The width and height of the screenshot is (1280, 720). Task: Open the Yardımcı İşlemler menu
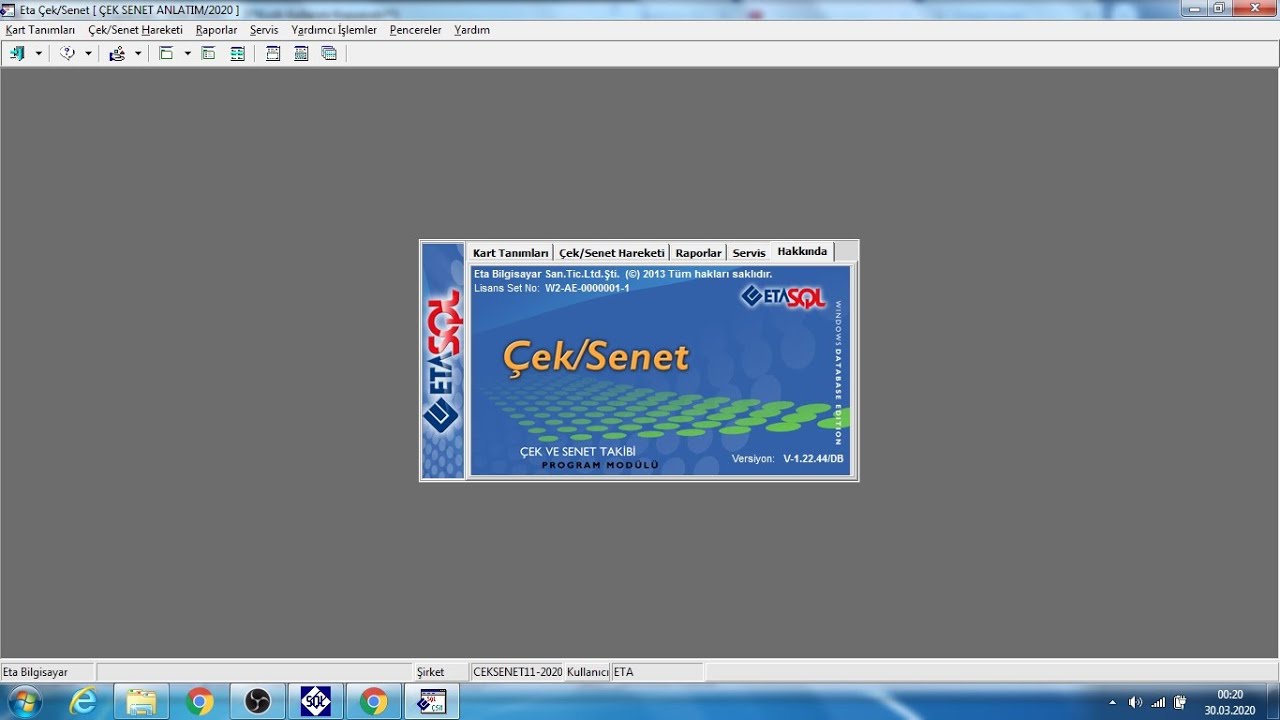click(334, 30)
